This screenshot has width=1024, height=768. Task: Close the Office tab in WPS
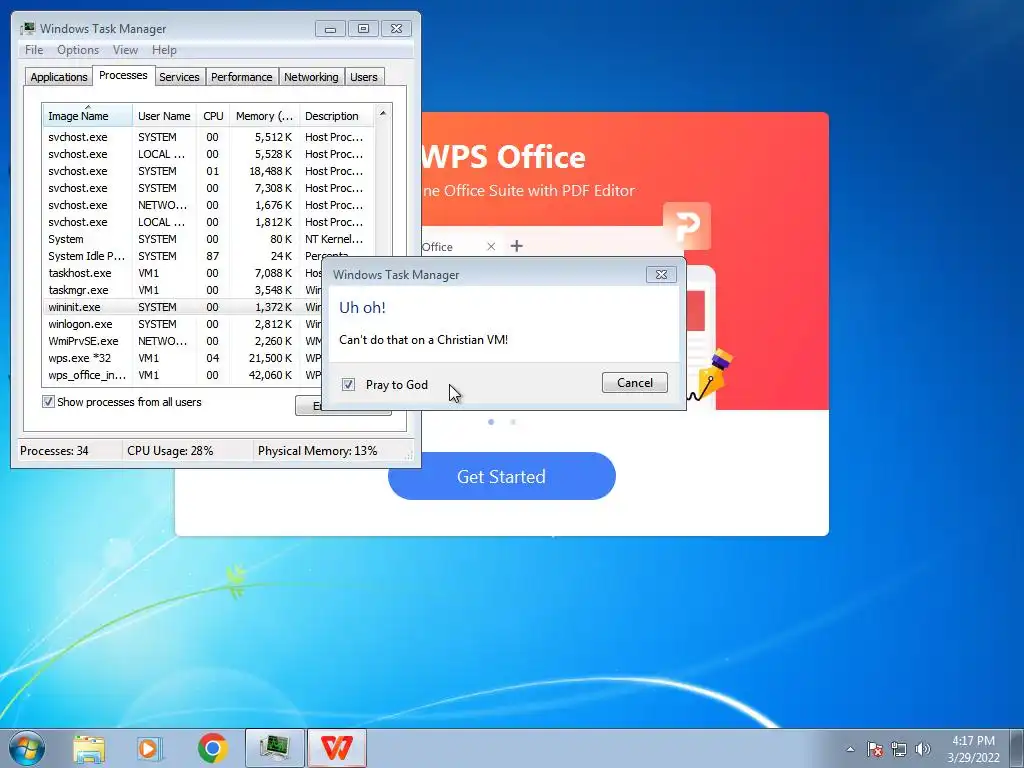point(491,246)
